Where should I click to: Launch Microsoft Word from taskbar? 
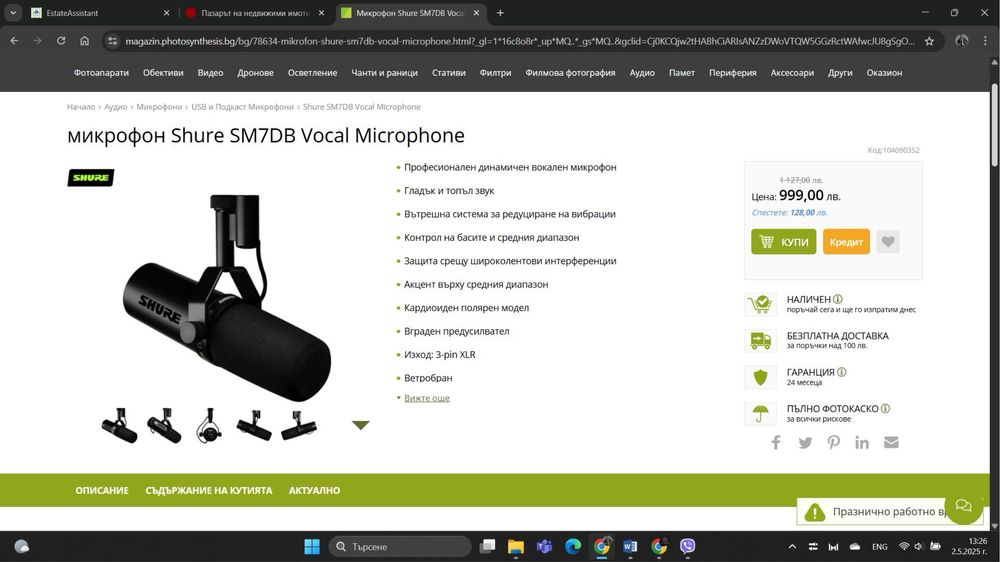(630, 546)
